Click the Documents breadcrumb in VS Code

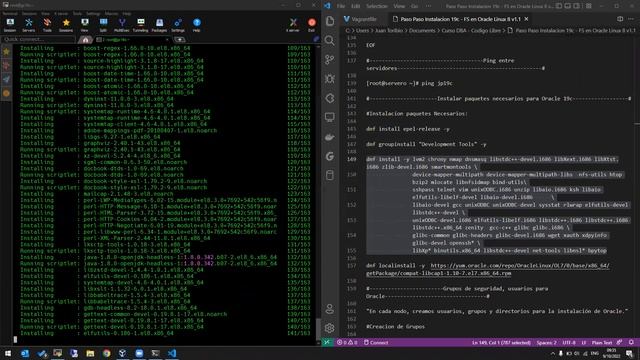click(421, 31)
